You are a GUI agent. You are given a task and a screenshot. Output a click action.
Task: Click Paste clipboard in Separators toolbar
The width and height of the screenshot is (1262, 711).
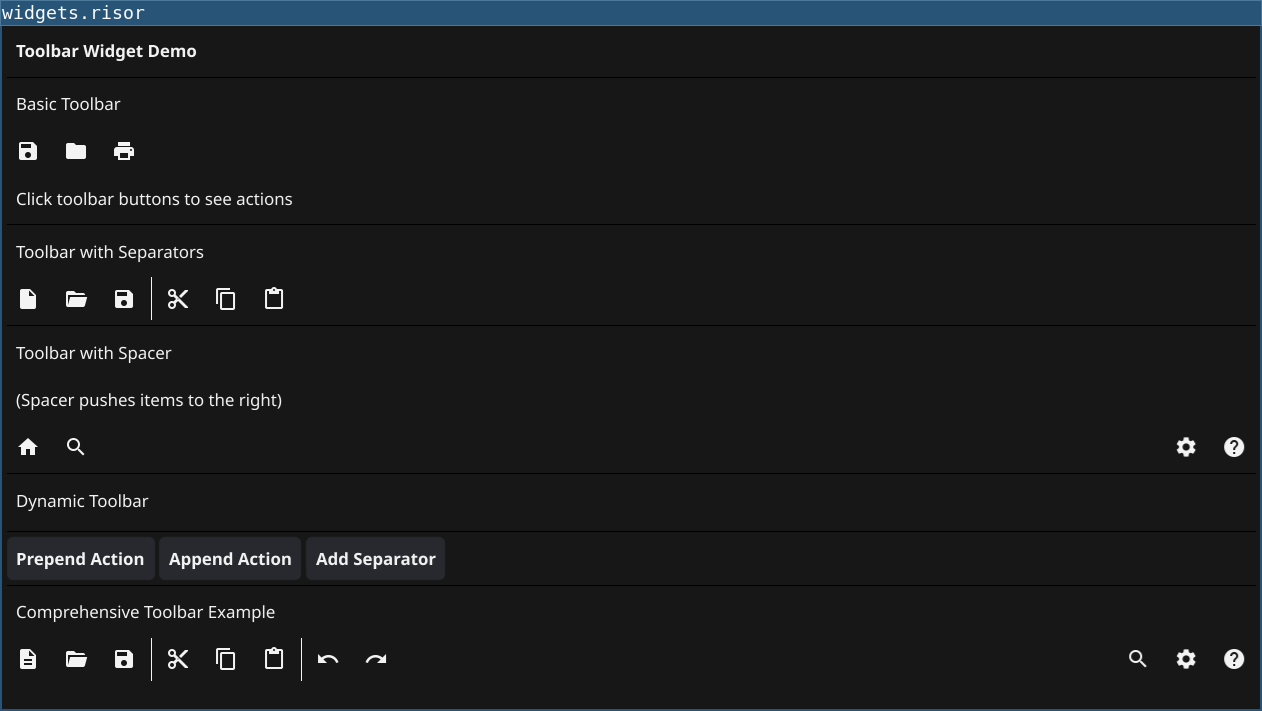click(x=274, y=299)
